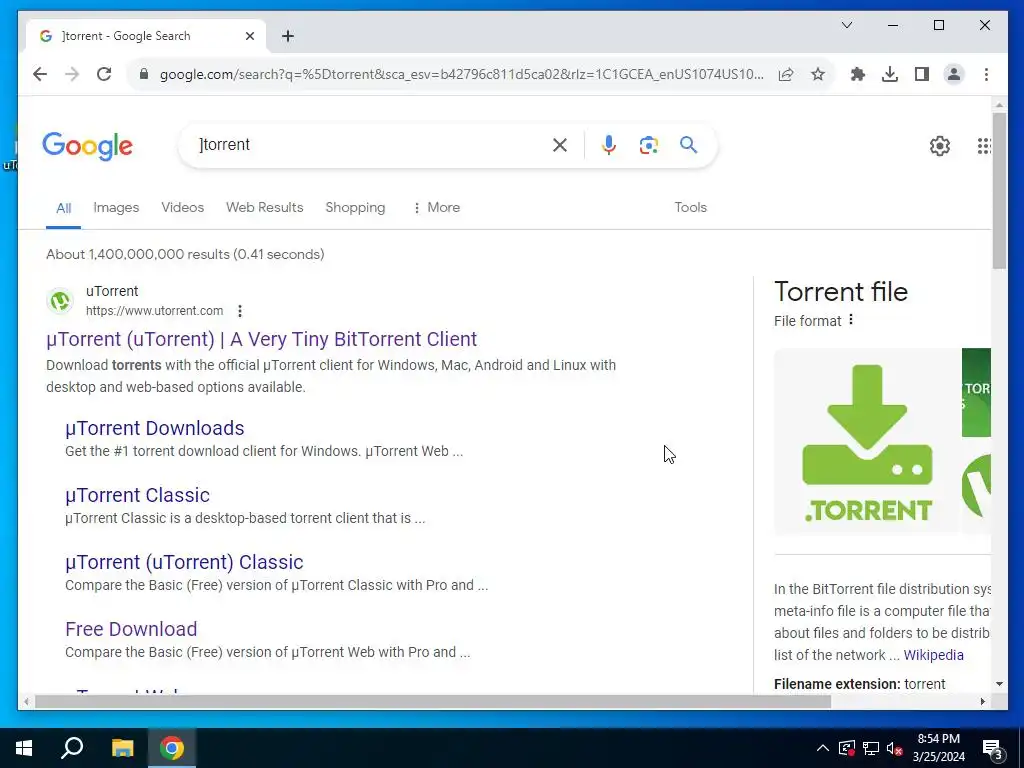Click the results count text

coord(185,254)
